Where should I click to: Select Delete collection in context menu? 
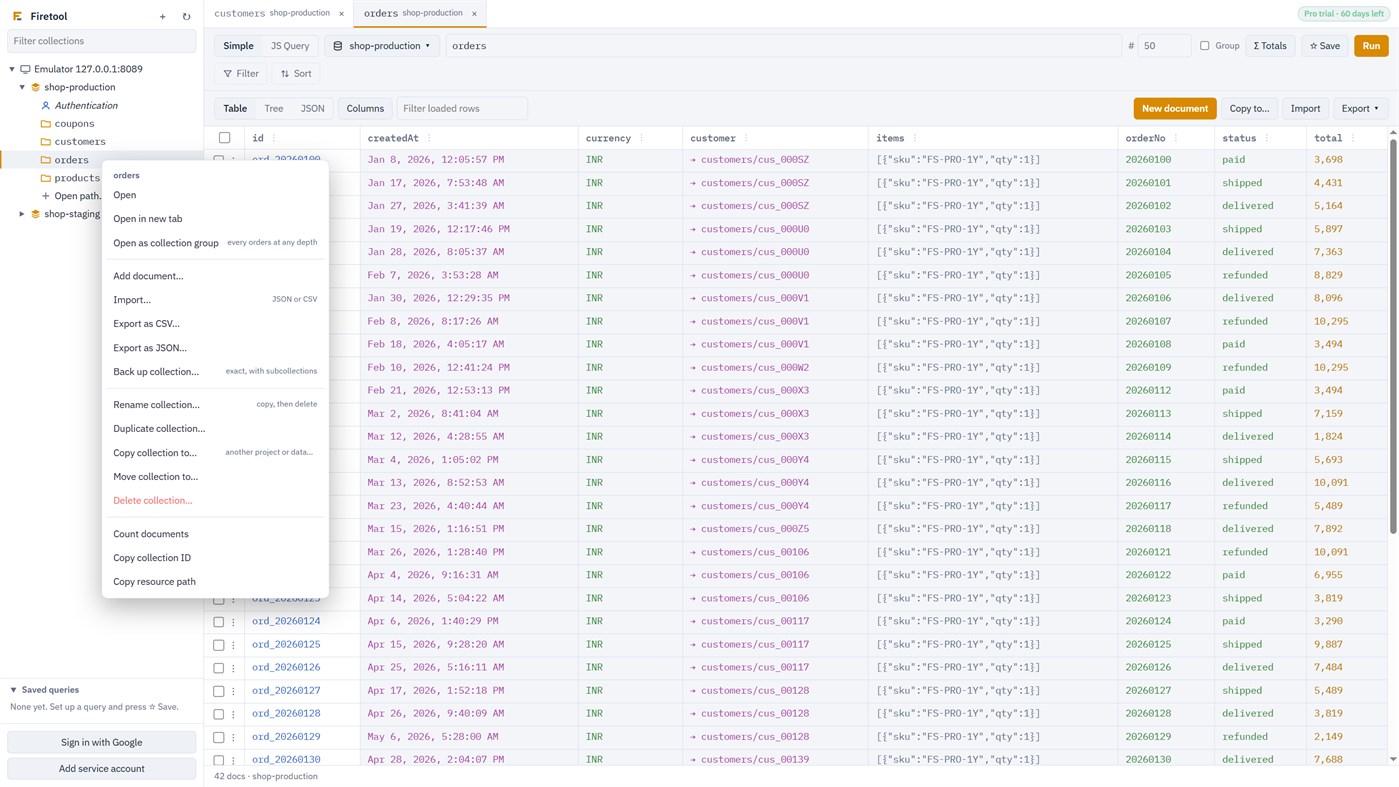point(153,501)
